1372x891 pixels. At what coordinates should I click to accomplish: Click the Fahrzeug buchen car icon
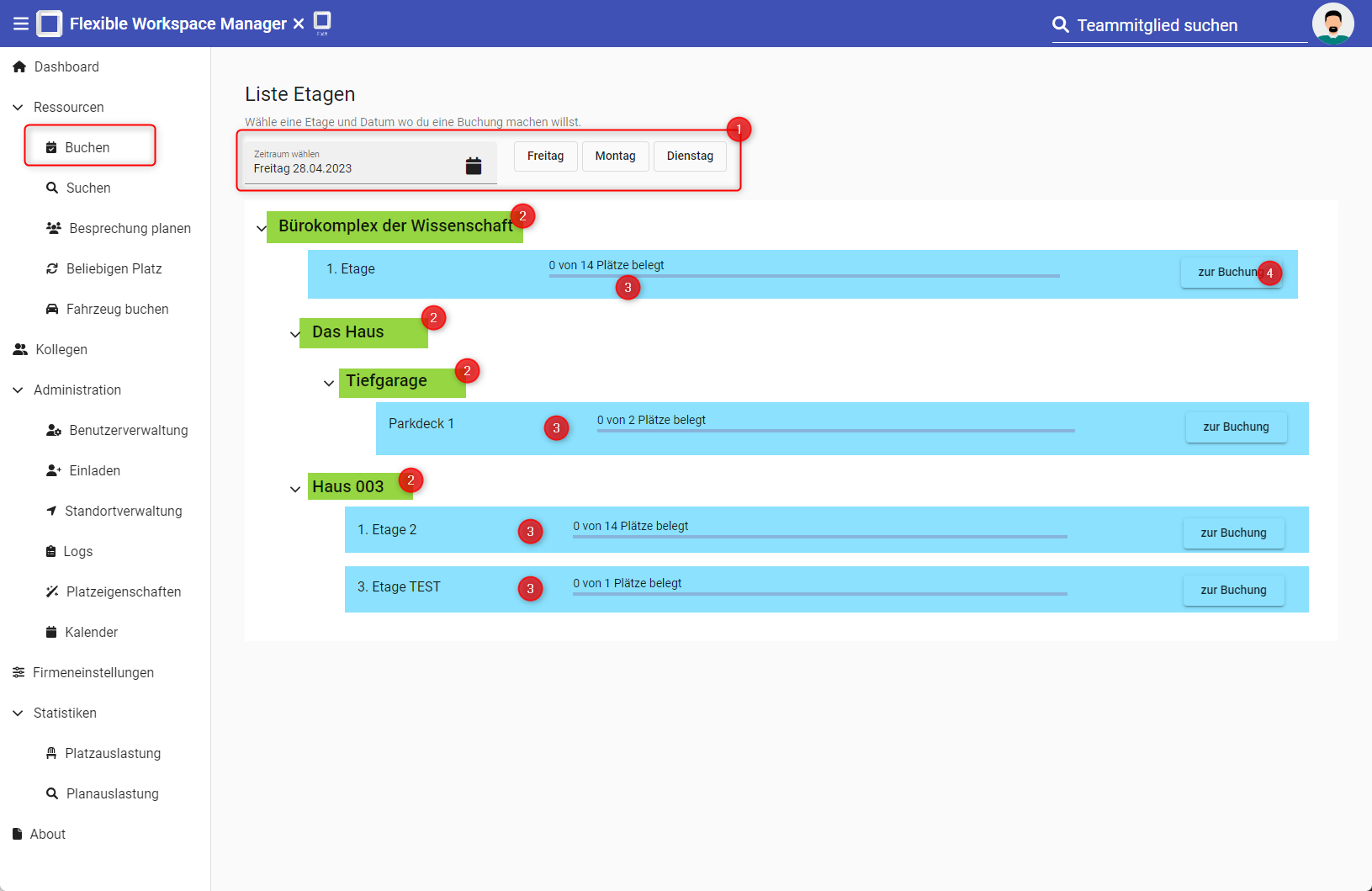pos(52,309)
